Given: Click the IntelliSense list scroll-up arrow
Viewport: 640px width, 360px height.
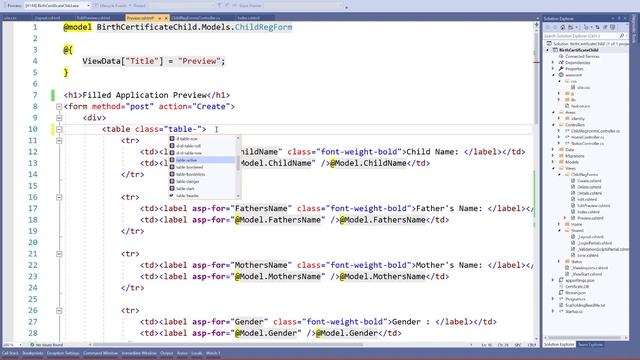Looking at the screenshot, I should click(238, 138).
